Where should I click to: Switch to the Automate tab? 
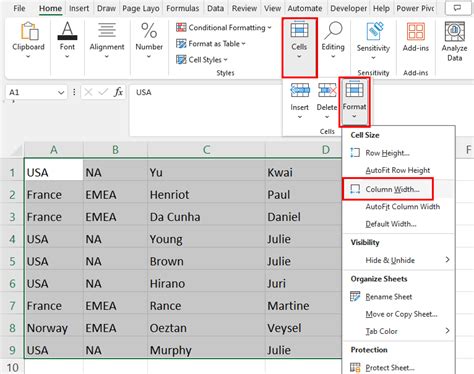point(305,8)
